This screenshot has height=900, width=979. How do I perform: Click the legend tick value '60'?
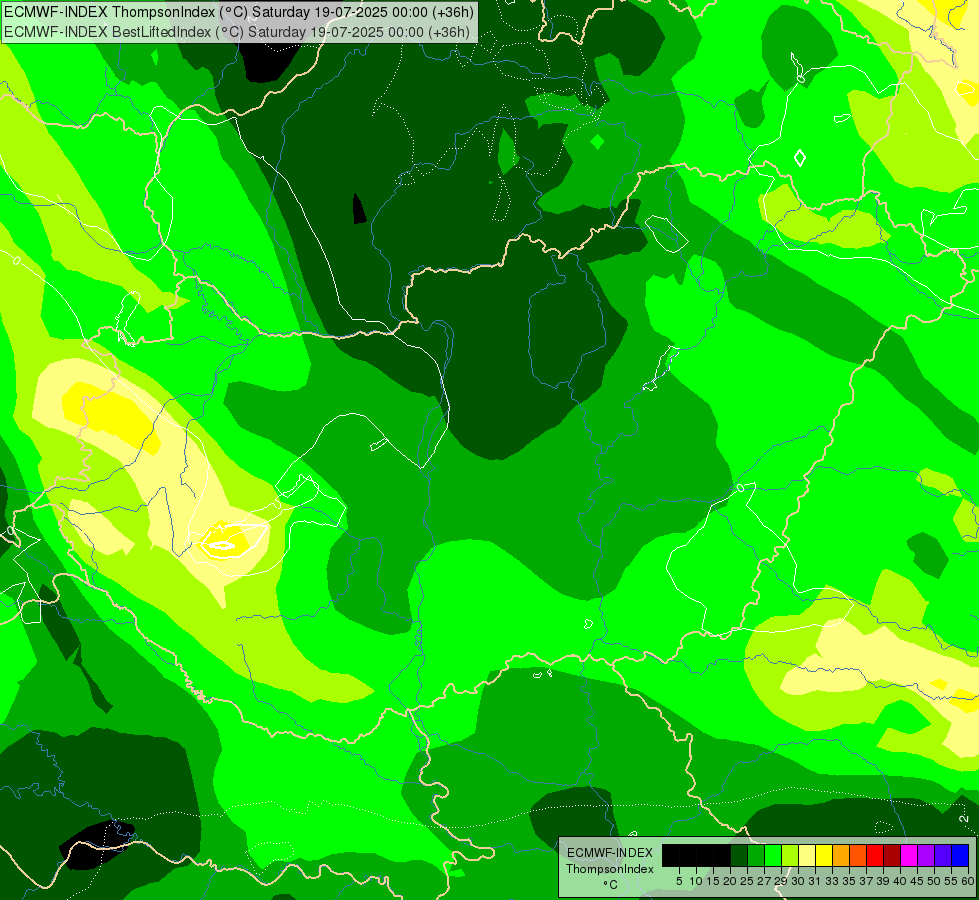coord(968,881)
